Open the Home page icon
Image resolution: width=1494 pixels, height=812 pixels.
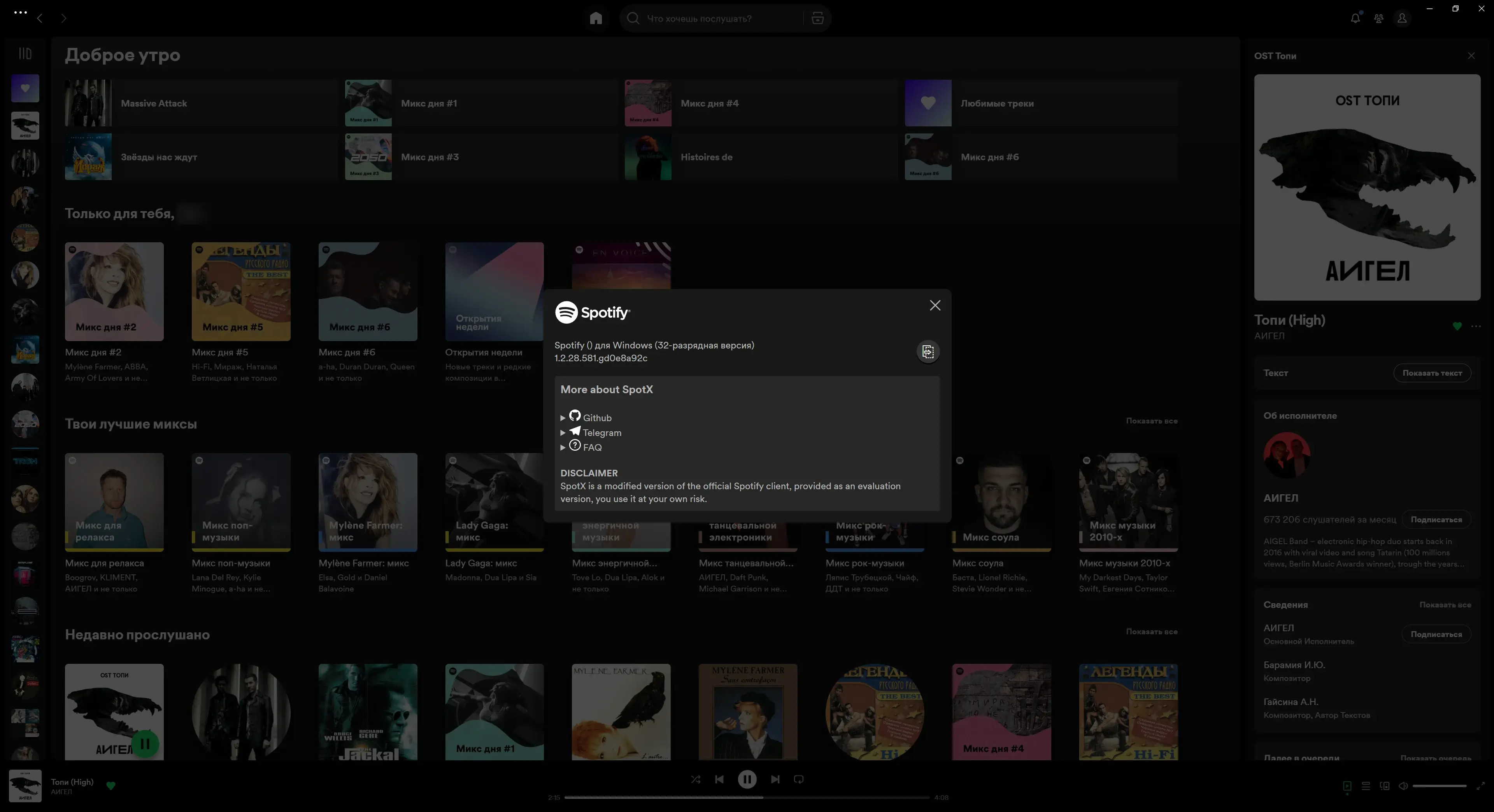point(596,19)
